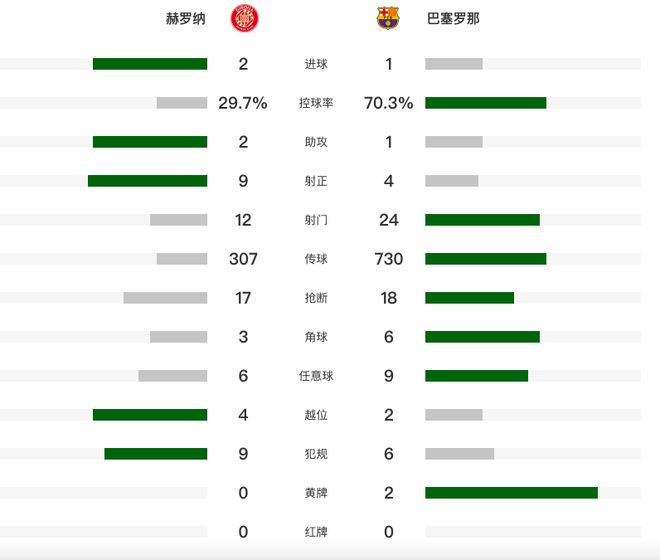The image size is (660, 560).
Task: Select the 巴塞罗那 team name
Action: point(453,18)
